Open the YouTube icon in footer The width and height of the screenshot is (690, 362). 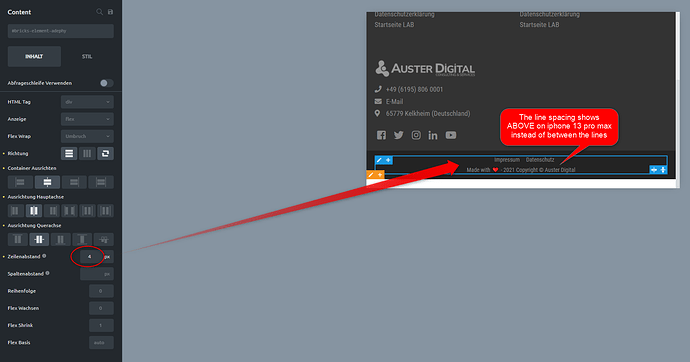coord(451,135)
